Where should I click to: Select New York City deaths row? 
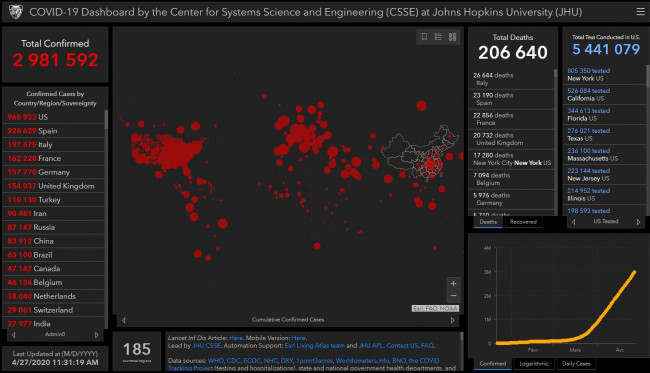pos(512,159)
